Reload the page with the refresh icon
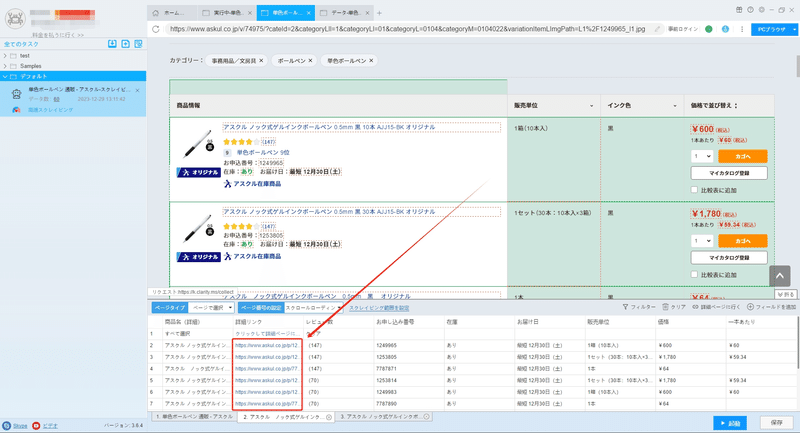 tap(156, 29)
